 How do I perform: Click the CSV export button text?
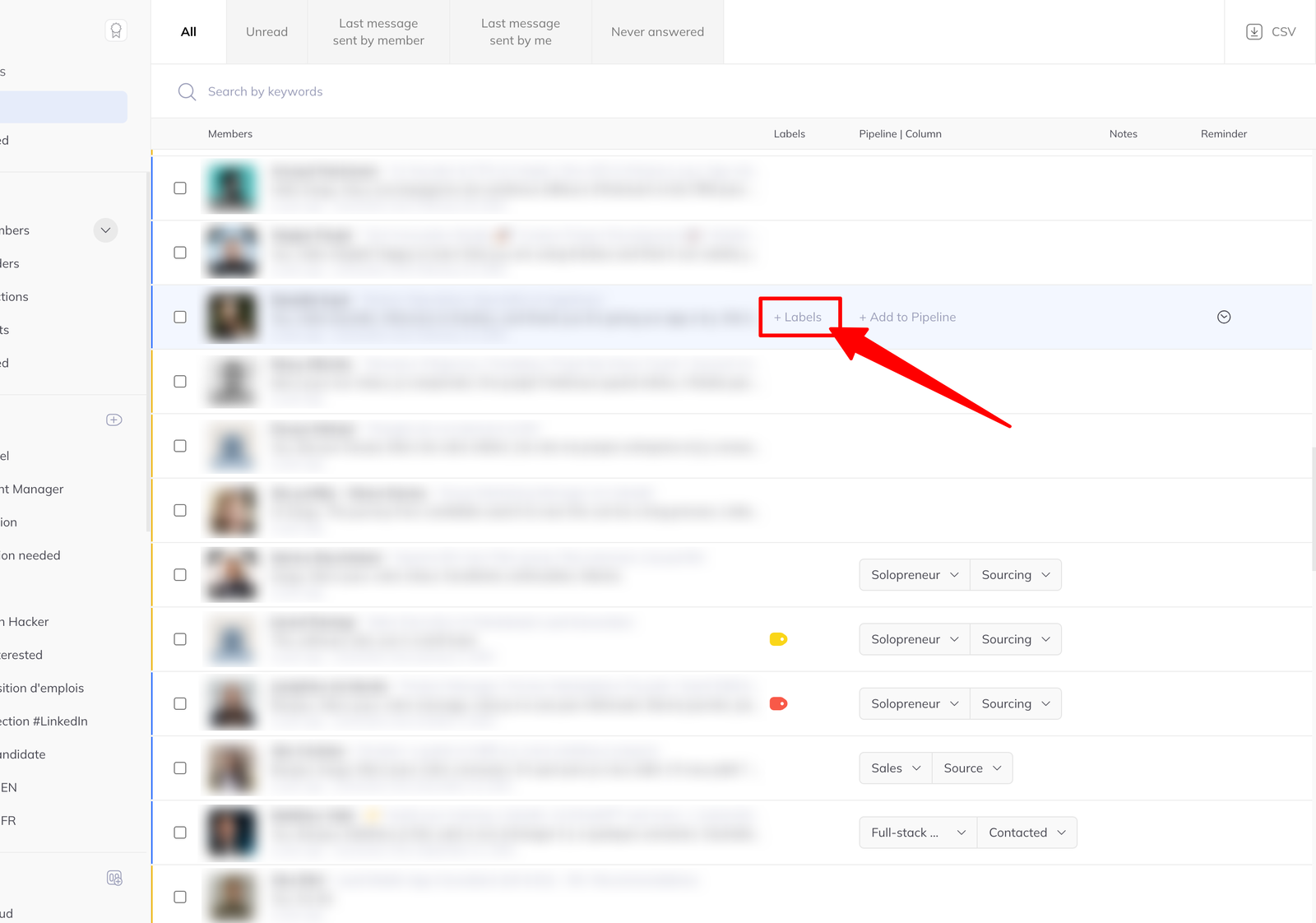1283,32
